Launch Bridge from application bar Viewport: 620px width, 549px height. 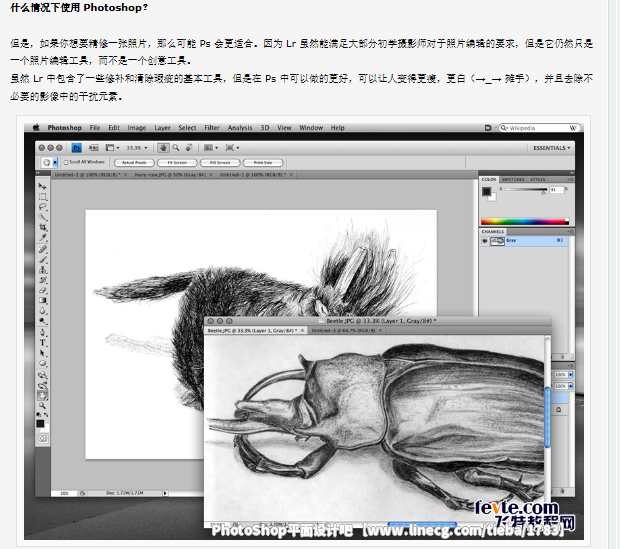point(94,148)
